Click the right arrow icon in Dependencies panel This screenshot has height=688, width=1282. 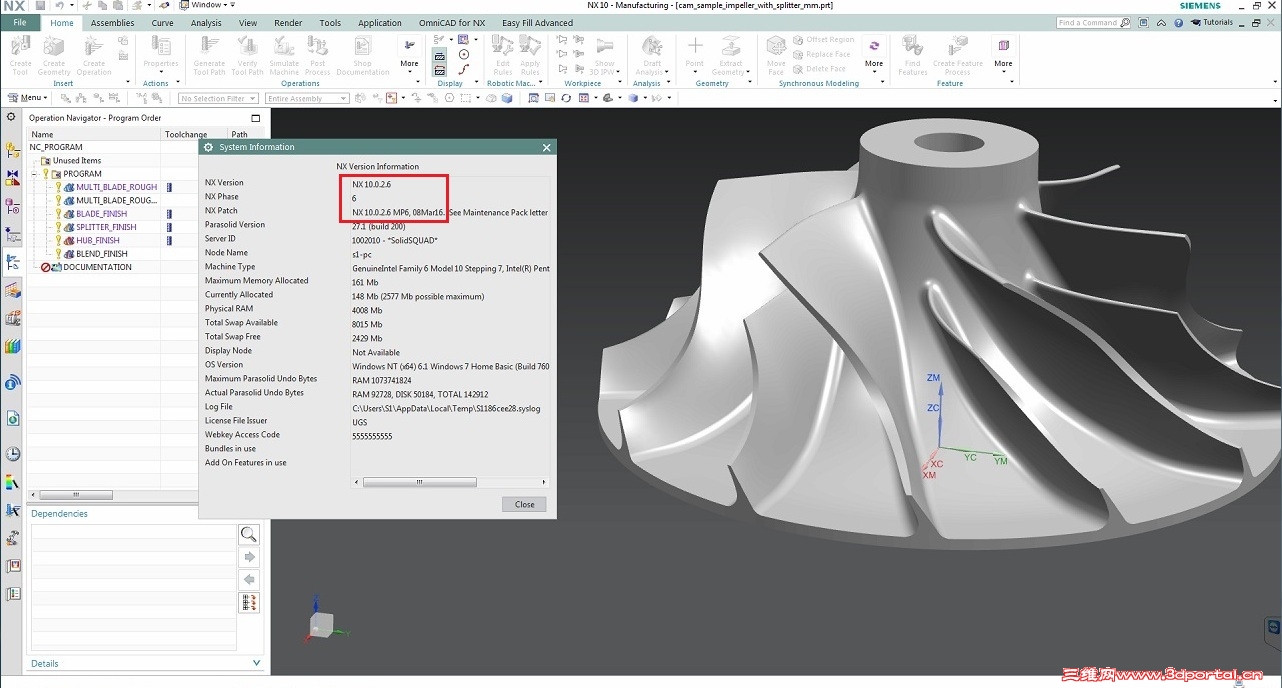[x=249, y=557]
